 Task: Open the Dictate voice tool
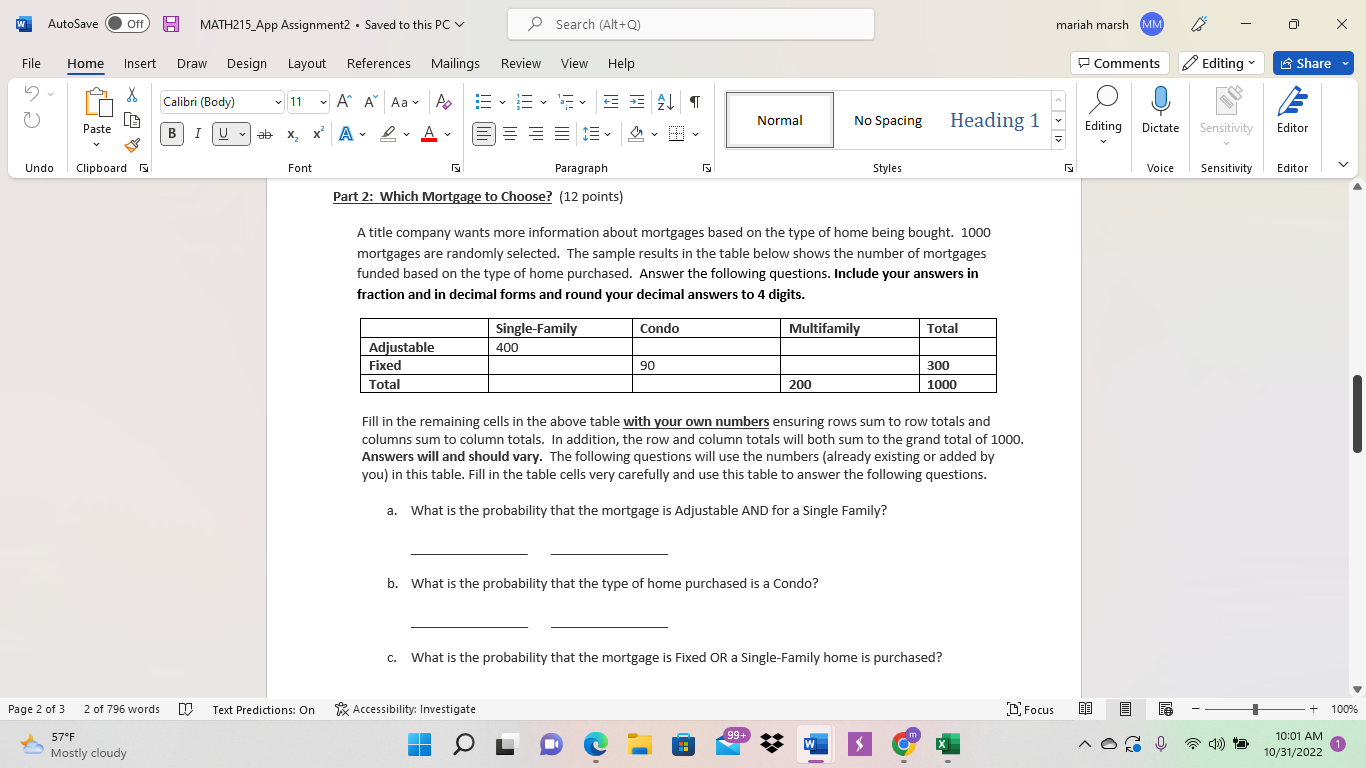tap(1160, 112)
